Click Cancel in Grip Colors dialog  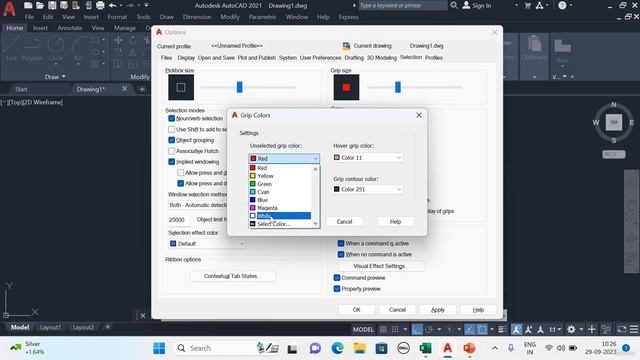(344, 222)
